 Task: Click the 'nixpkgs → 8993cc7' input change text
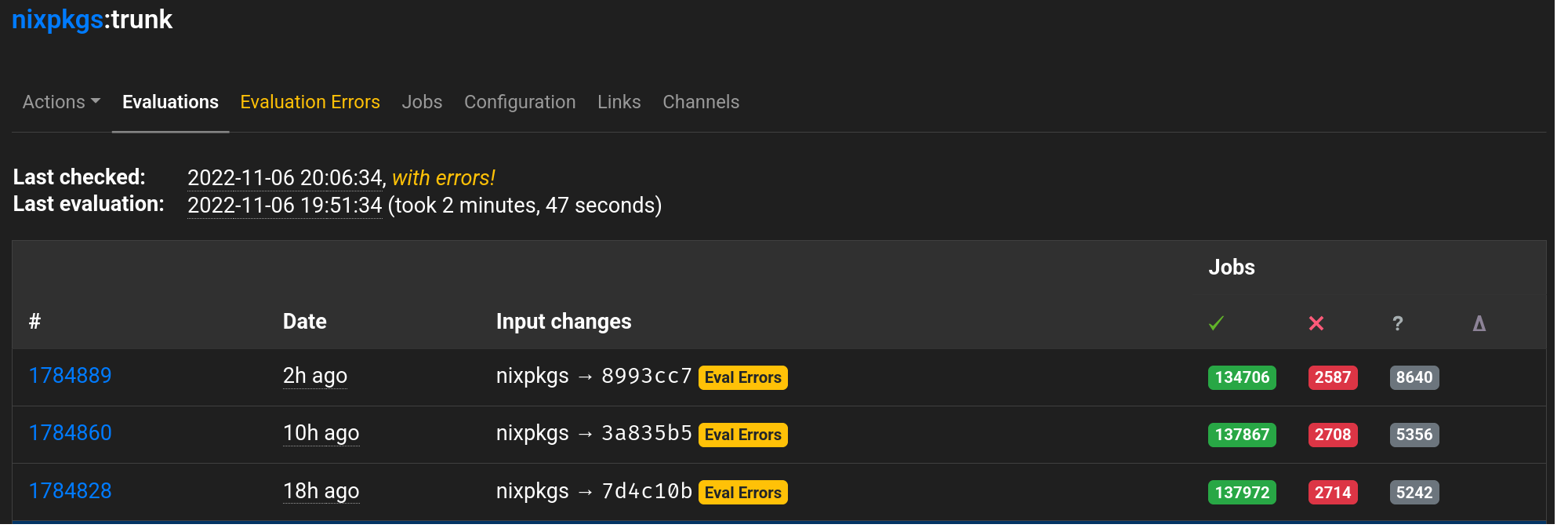pyautogui.click(x=594, y=377)
